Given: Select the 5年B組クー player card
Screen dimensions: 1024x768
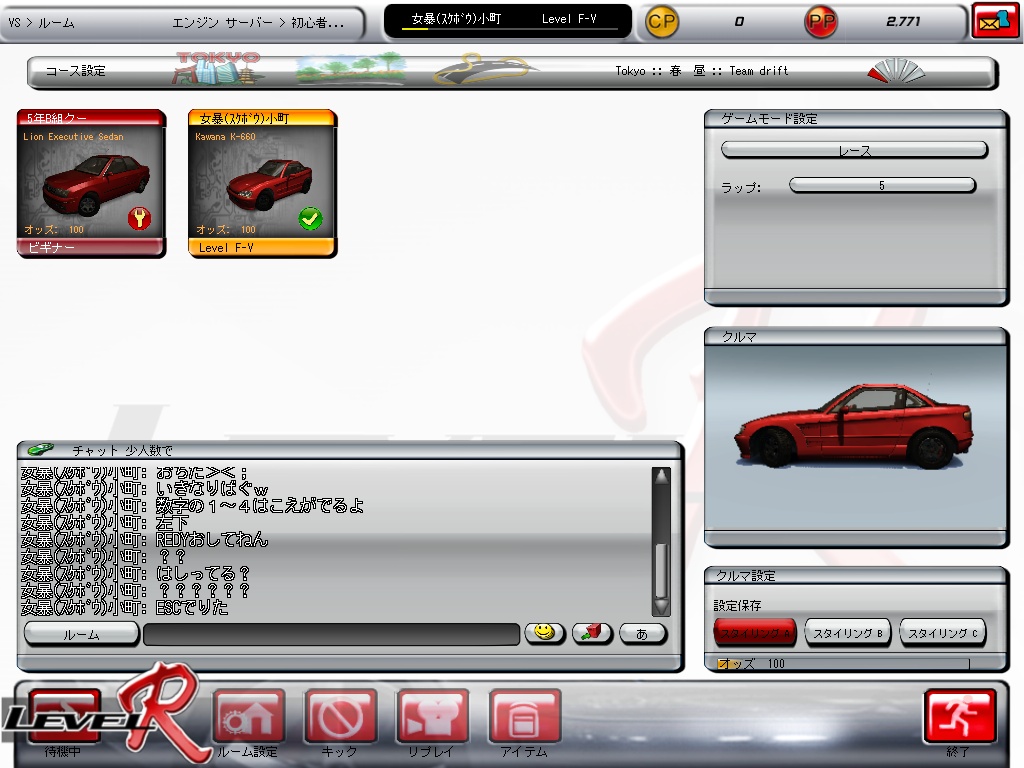Looking at the screenshot, I should coord(91,184).
